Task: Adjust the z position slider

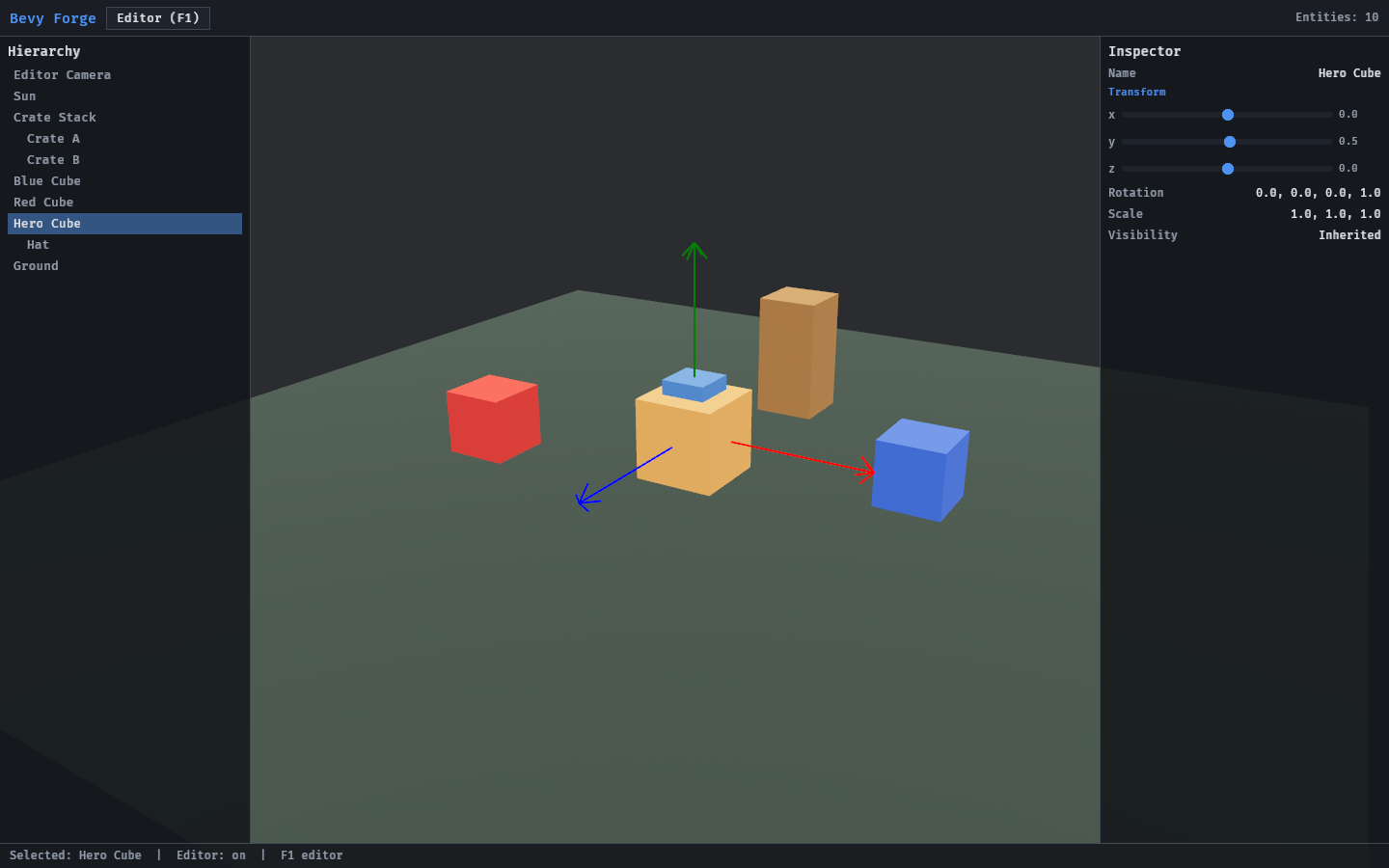Action: pos(1227,169)
